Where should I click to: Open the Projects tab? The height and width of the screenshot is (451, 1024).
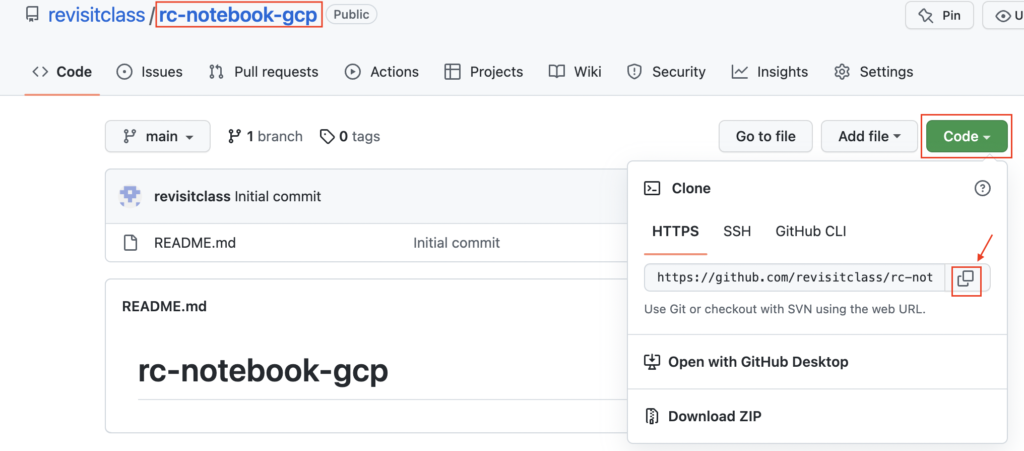pos(483,72)
